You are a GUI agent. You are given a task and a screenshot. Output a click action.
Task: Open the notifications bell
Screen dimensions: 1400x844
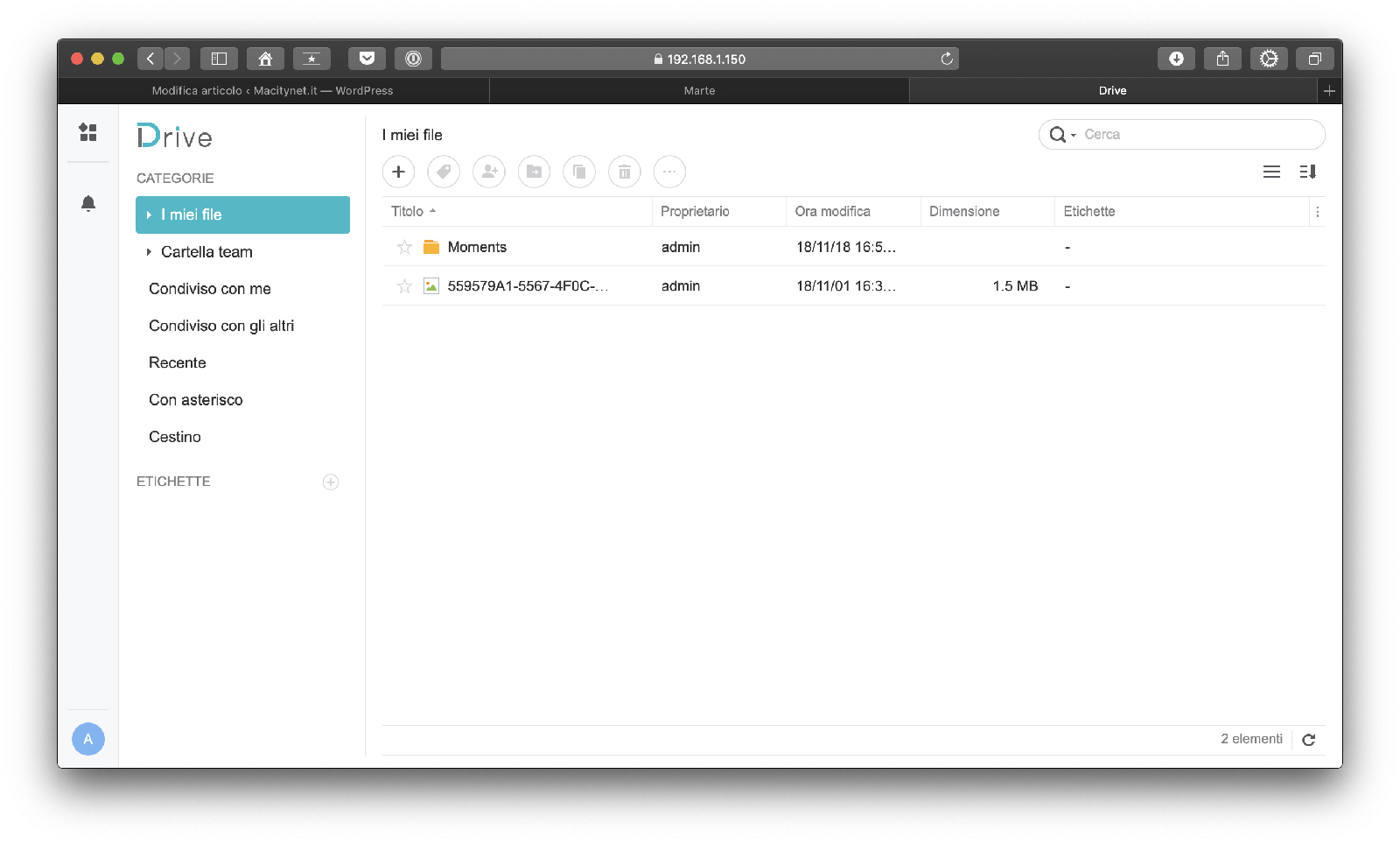coord(87,203)
